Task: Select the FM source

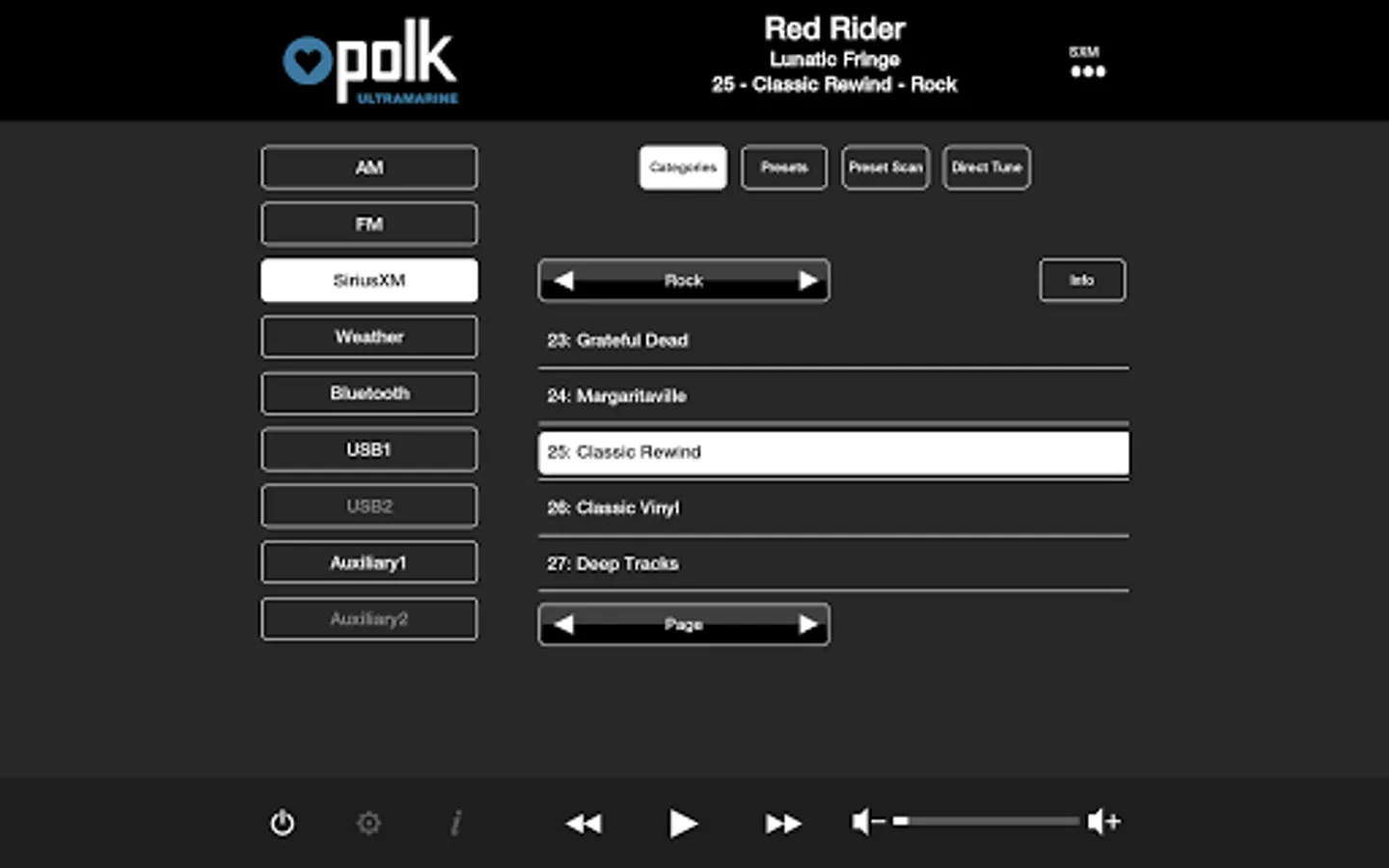Action: coord(368,224)
